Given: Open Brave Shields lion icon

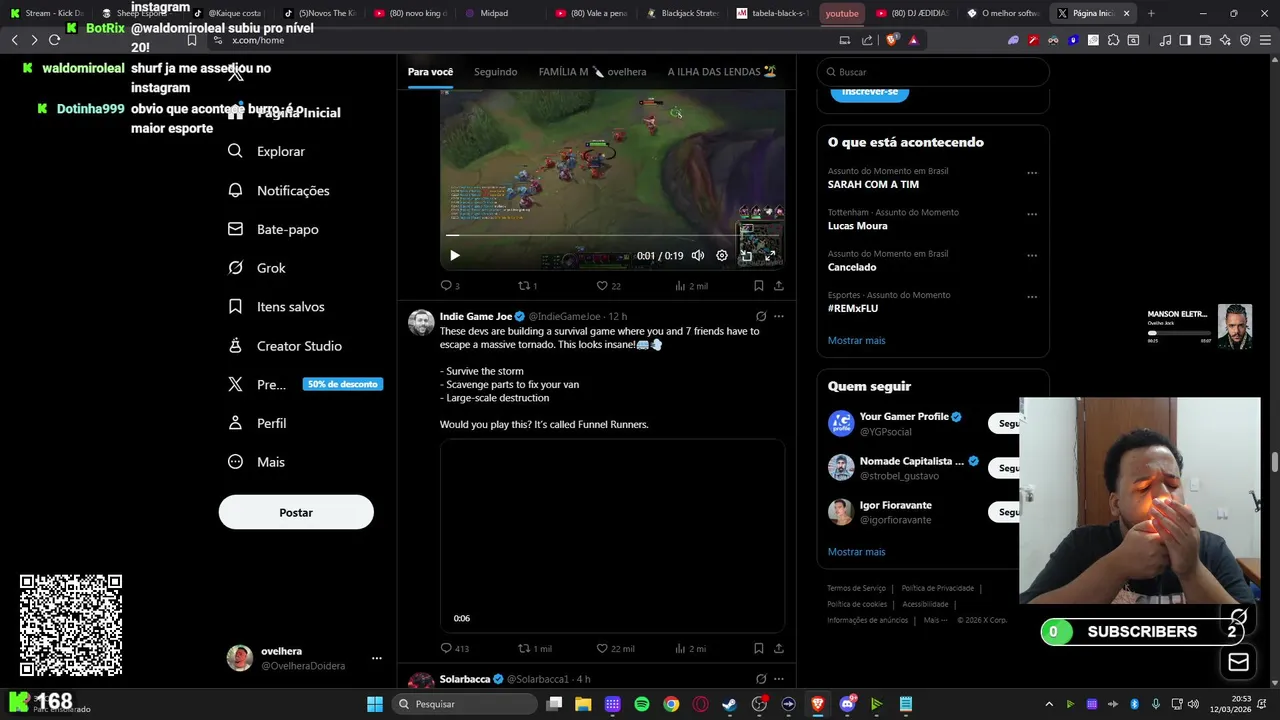Looking at the screenshot, I should coord(892,40).
